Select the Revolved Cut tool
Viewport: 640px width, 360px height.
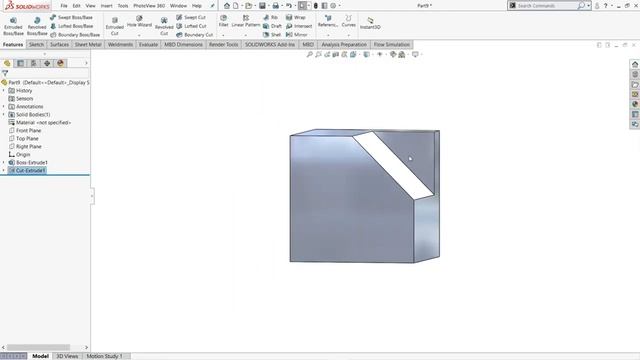click(164, 27)
